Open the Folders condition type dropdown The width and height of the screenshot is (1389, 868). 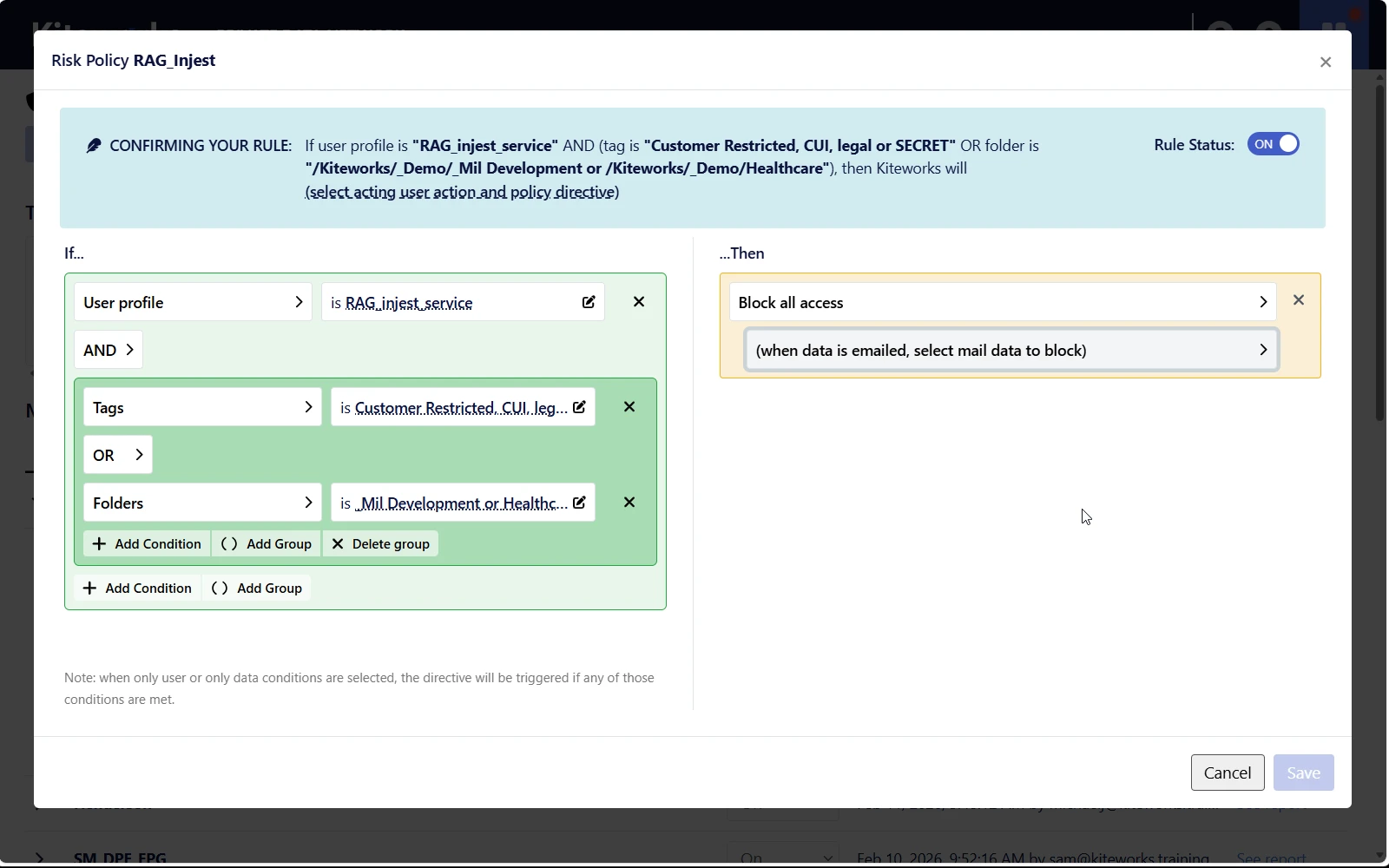coord(202,503)
